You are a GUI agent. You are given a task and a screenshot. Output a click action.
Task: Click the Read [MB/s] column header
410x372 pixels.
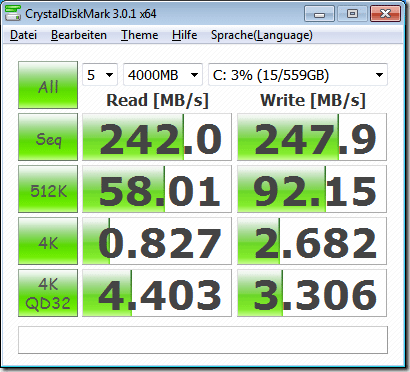157,100
